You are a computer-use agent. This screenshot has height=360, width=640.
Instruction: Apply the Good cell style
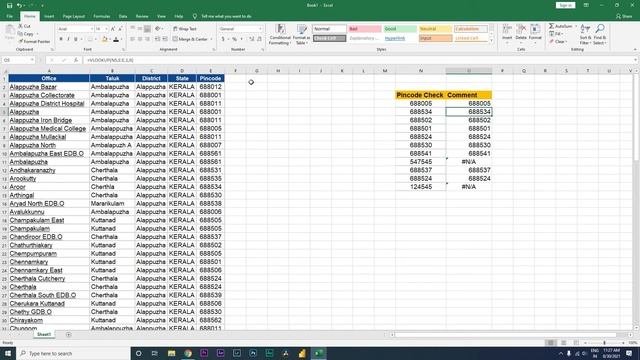point(400,29)
